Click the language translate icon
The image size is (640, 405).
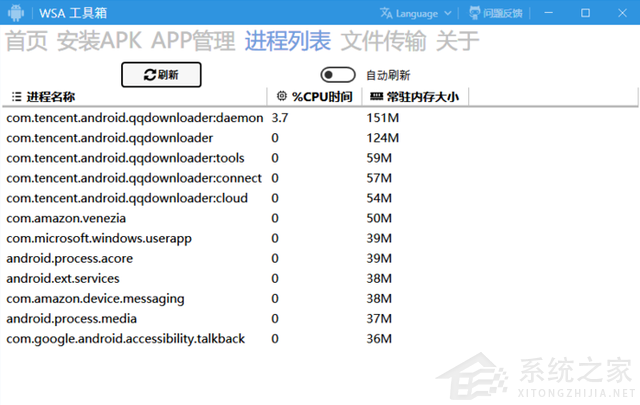coord(386,13)
